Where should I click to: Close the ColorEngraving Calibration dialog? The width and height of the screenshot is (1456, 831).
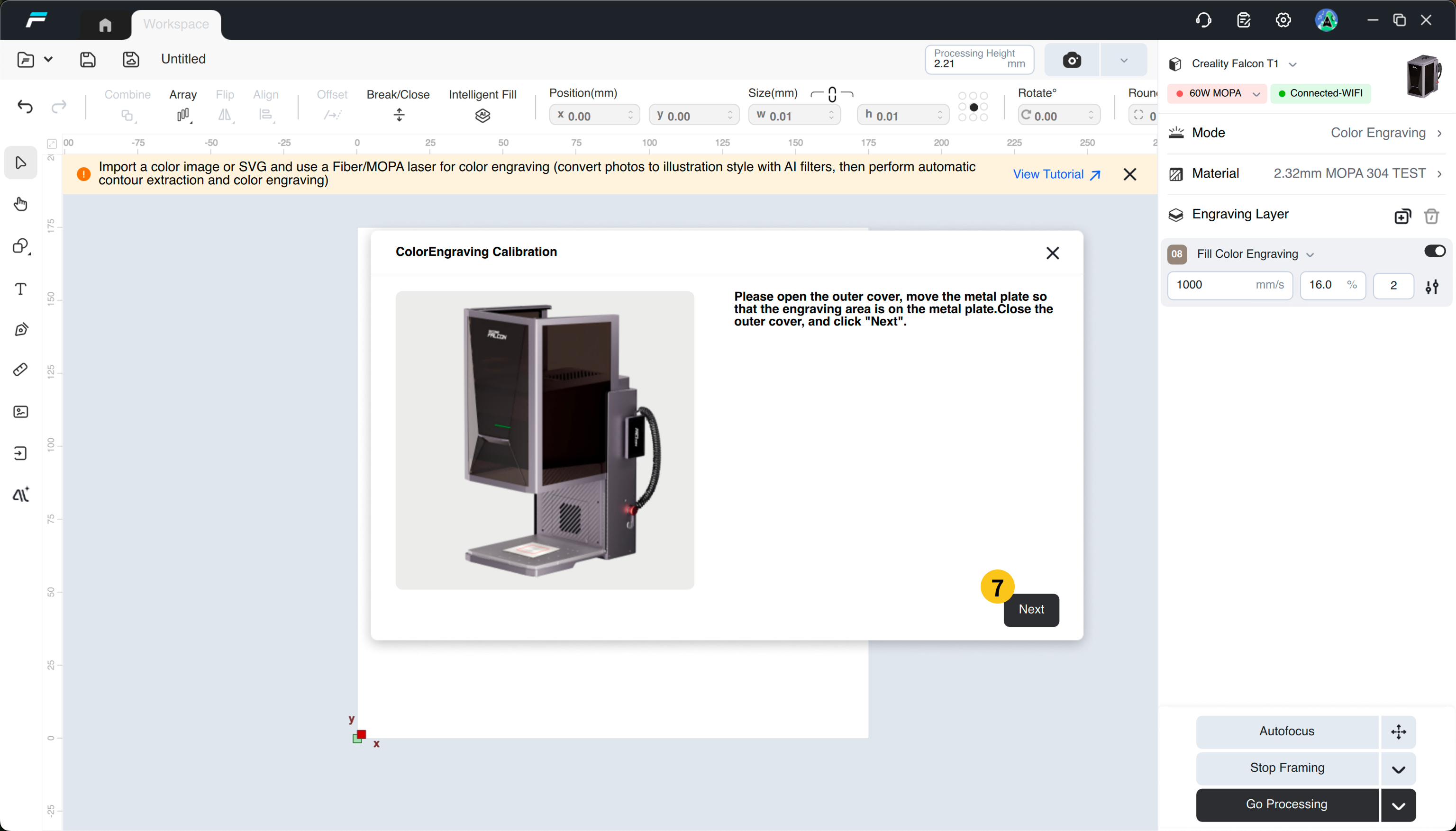(x=1052, y=253)
